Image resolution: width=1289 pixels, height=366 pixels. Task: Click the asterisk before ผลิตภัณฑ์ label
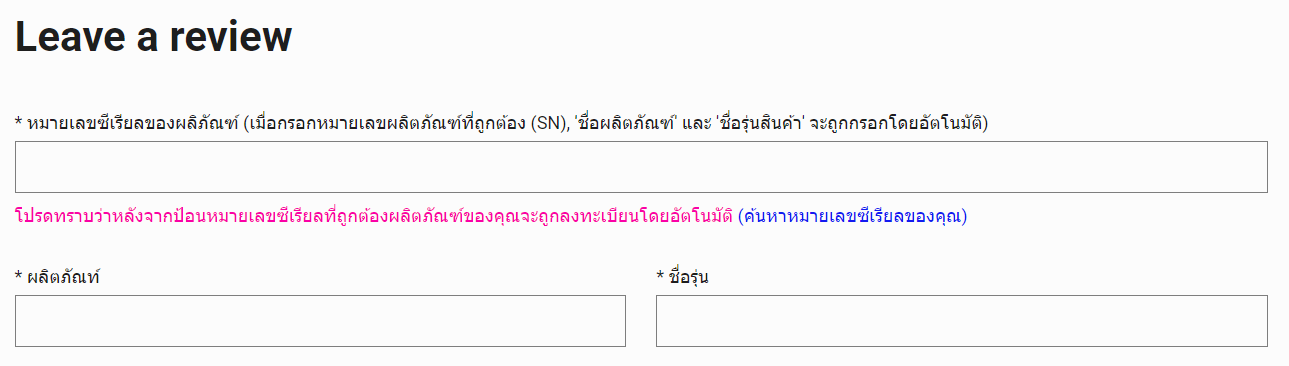tap(19, 276)
